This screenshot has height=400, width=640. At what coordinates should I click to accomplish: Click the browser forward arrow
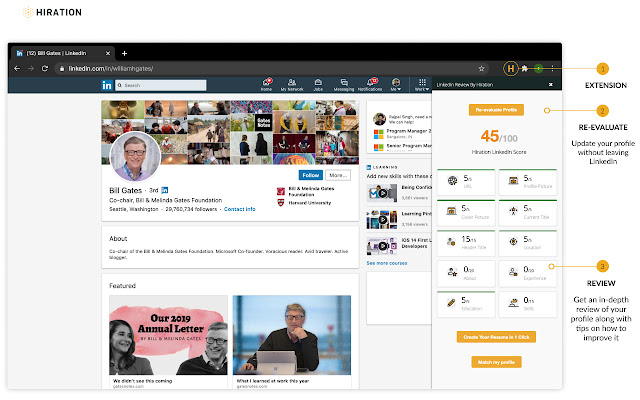[31, 69]
